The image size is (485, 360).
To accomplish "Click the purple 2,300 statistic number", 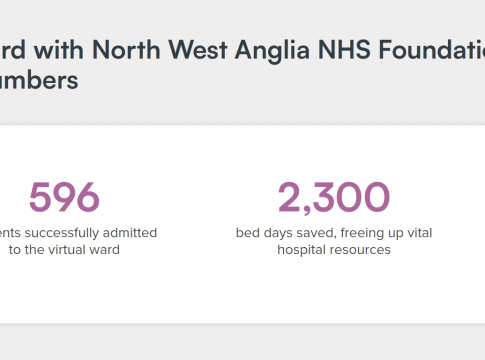I will (x=334, y=198).
